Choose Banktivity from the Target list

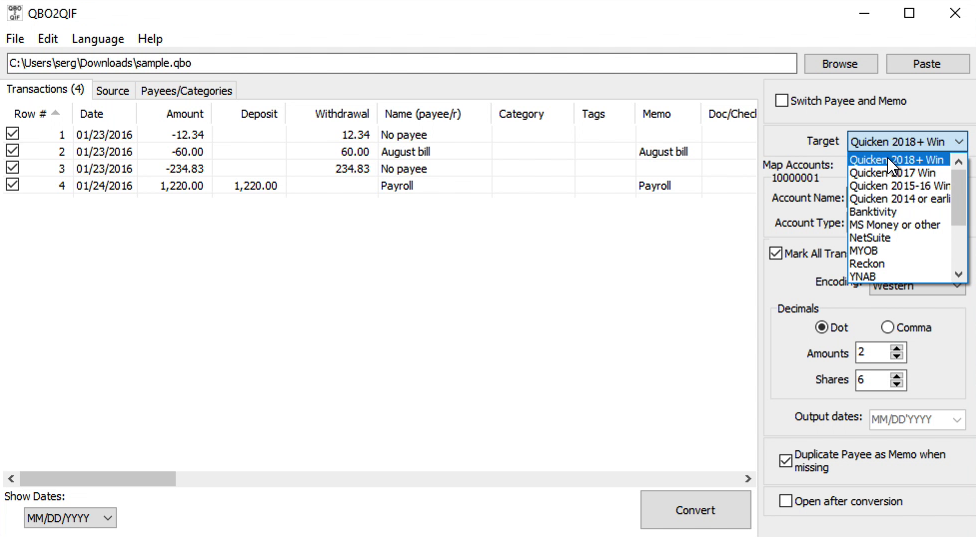[899, 212]
